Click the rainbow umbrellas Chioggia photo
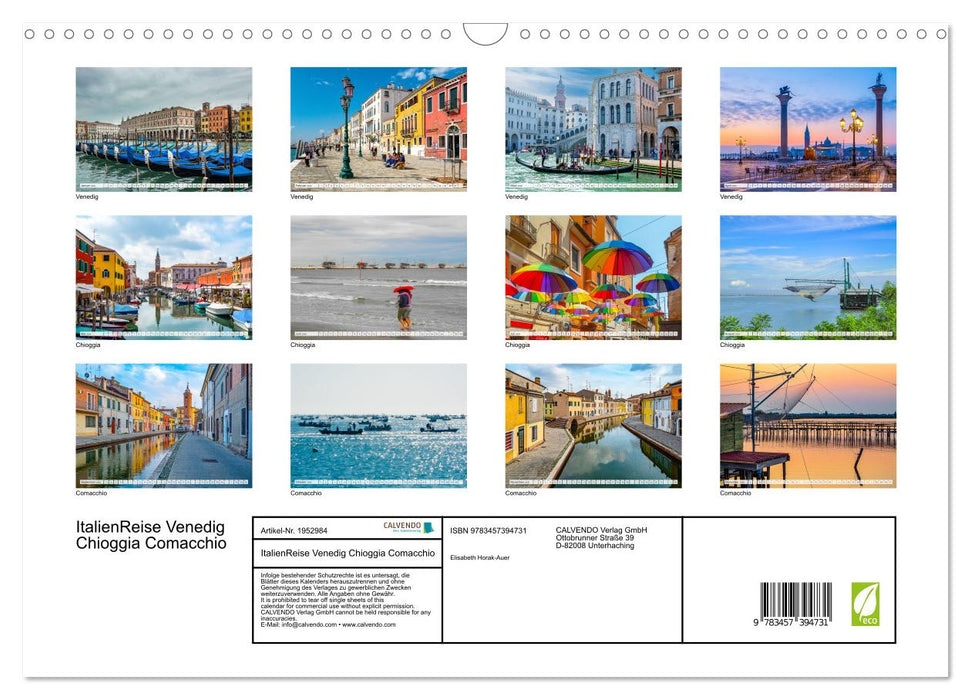The height and width of the screenshot is (700, 971). (593, 278)
